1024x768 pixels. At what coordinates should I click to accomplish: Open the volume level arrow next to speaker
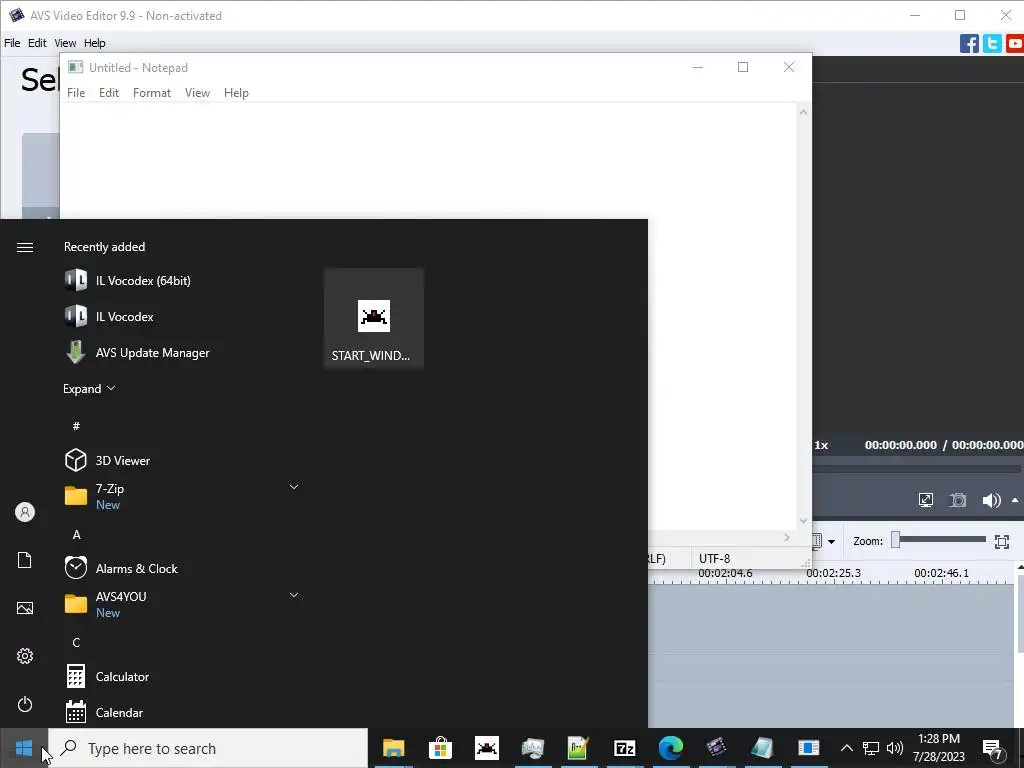pyautogui.click(x=1015, y=500)
